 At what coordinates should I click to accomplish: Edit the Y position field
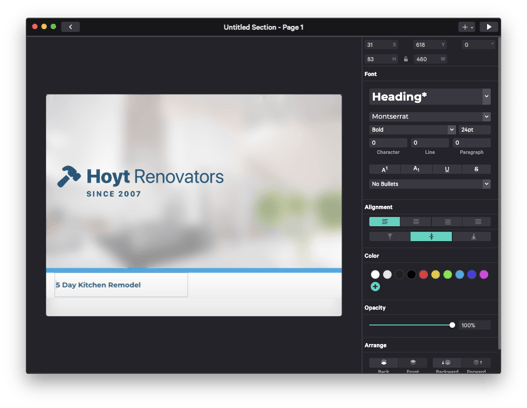pos(430,45)
